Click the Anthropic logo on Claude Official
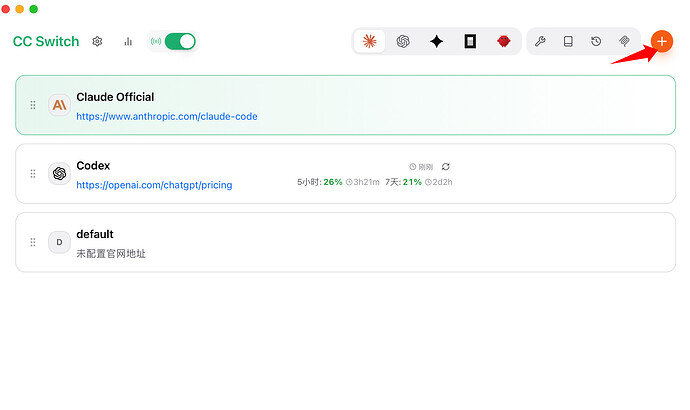The width and height of the screenshot is (690, 410). (59, 105)
